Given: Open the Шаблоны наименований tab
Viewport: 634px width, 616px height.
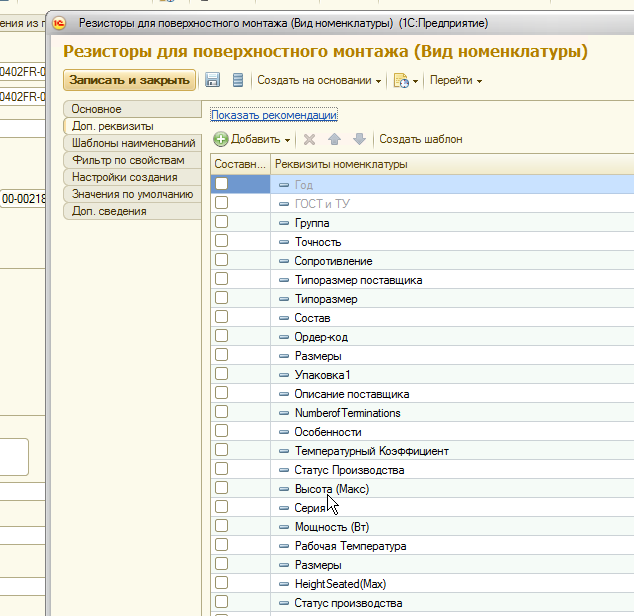Looking at the screenshot, I should 133,143.
